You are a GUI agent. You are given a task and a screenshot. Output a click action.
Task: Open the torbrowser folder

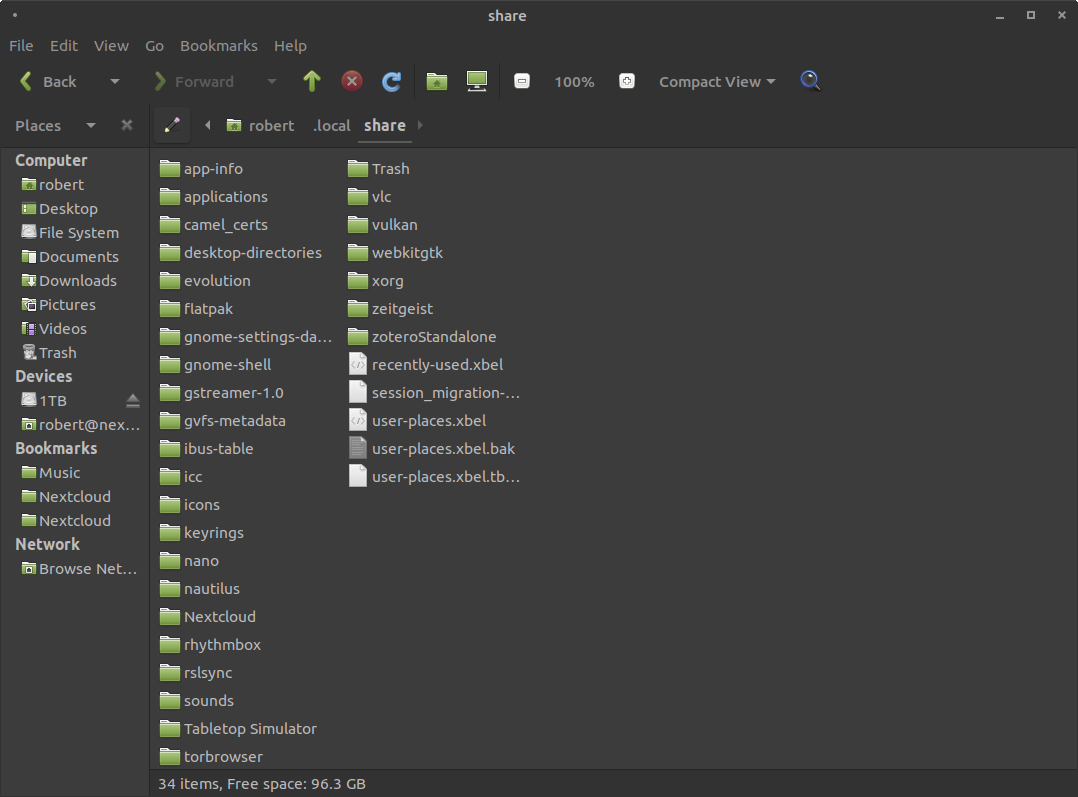click(222, 756)
